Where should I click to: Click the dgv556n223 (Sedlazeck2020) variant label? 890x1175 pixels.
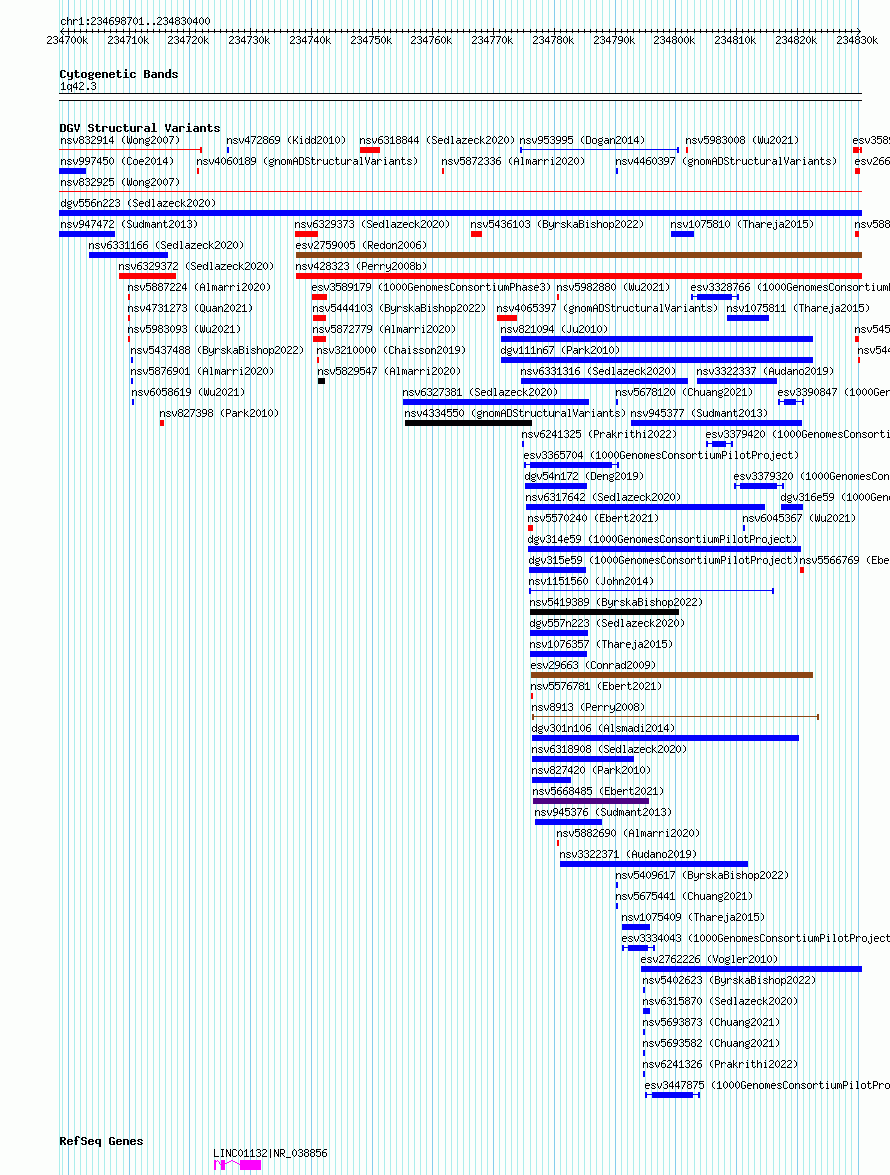(138, 203)
